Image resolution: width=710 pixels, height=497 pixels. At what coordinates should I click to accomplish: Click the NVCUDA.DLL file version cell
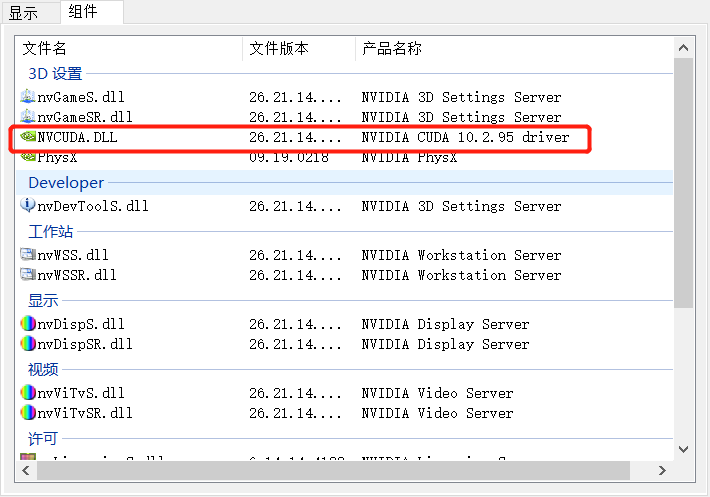[x=295, y=137]
